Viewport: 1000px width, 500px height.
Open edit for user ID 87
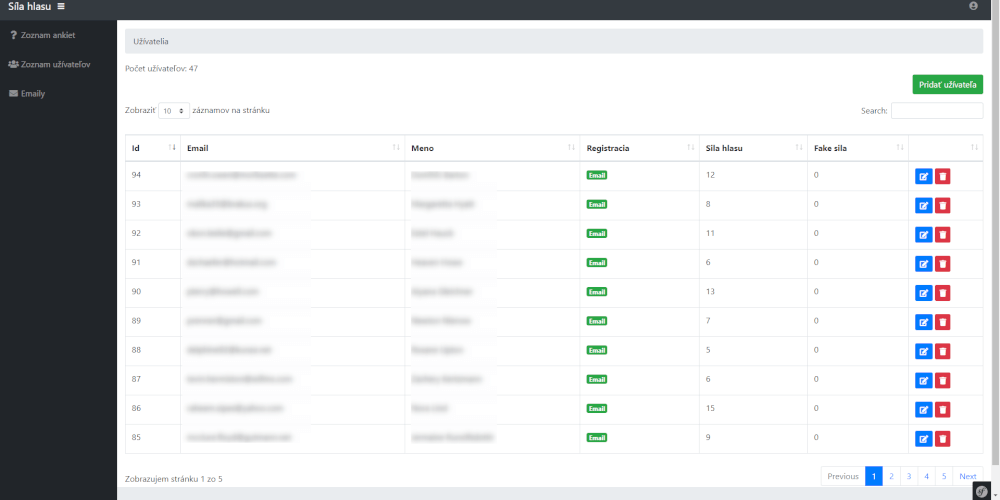click(x=923, y=381)
